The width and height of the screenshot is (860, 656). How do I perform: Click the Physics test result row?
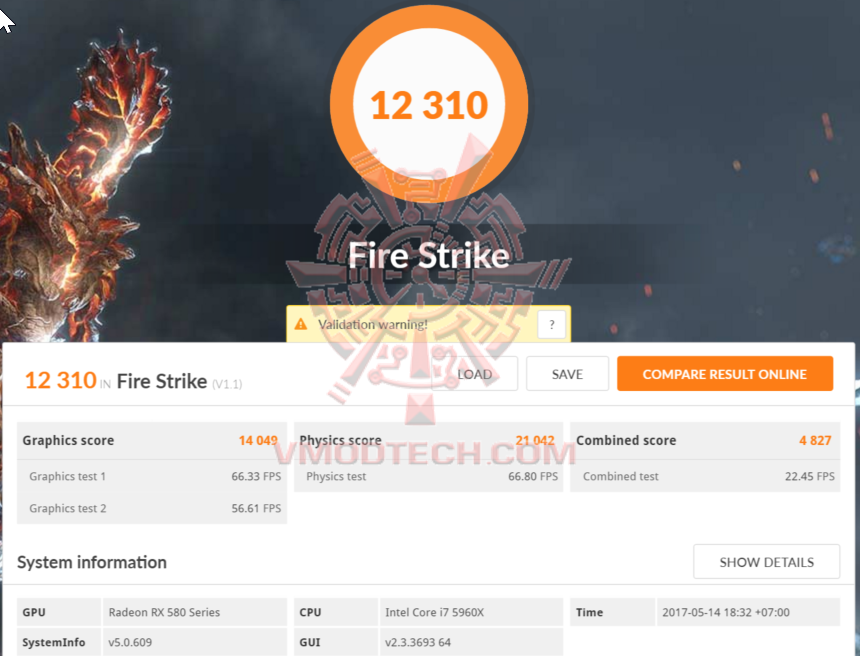(x=428, y=476)
